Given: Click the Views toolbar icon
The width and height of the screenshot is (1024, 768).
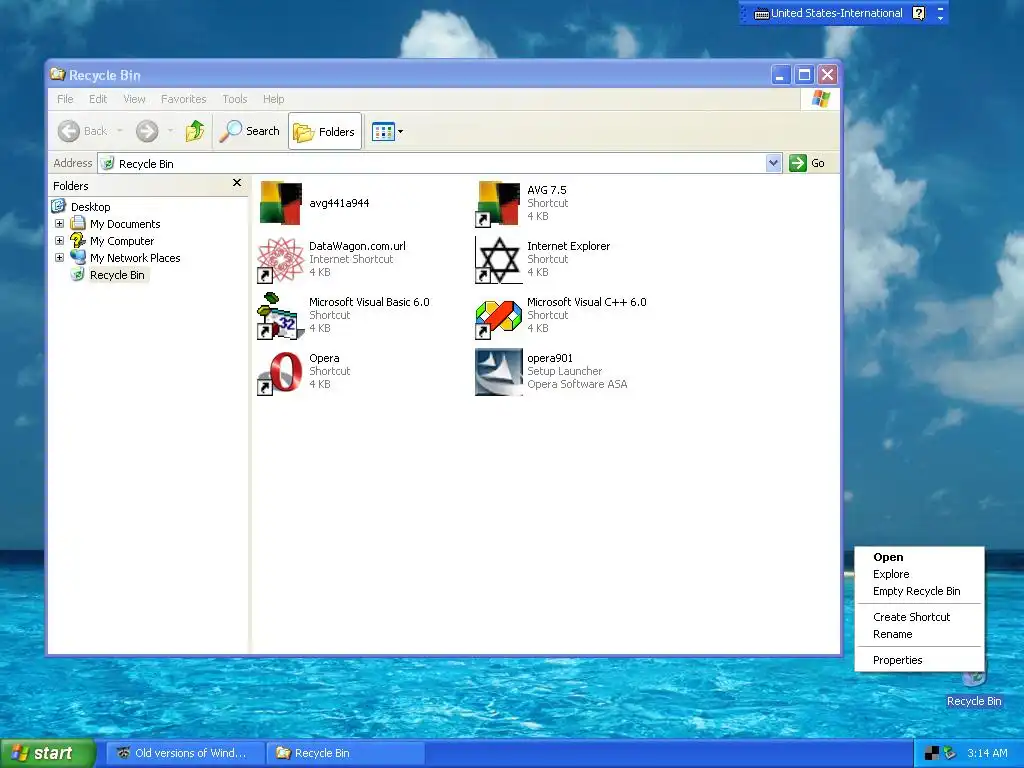Looking at the screenshot, I should 383,132.
